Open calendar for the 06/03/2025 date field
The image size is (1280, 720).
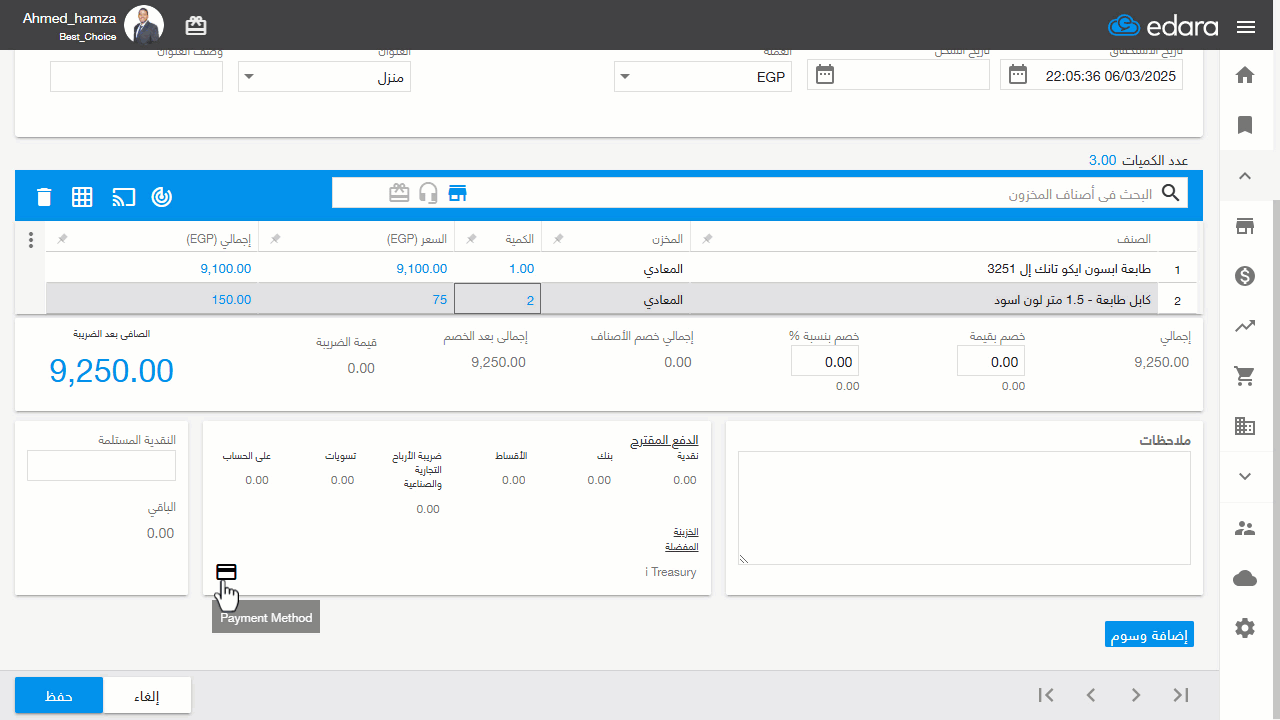[x=1018, y=75]
